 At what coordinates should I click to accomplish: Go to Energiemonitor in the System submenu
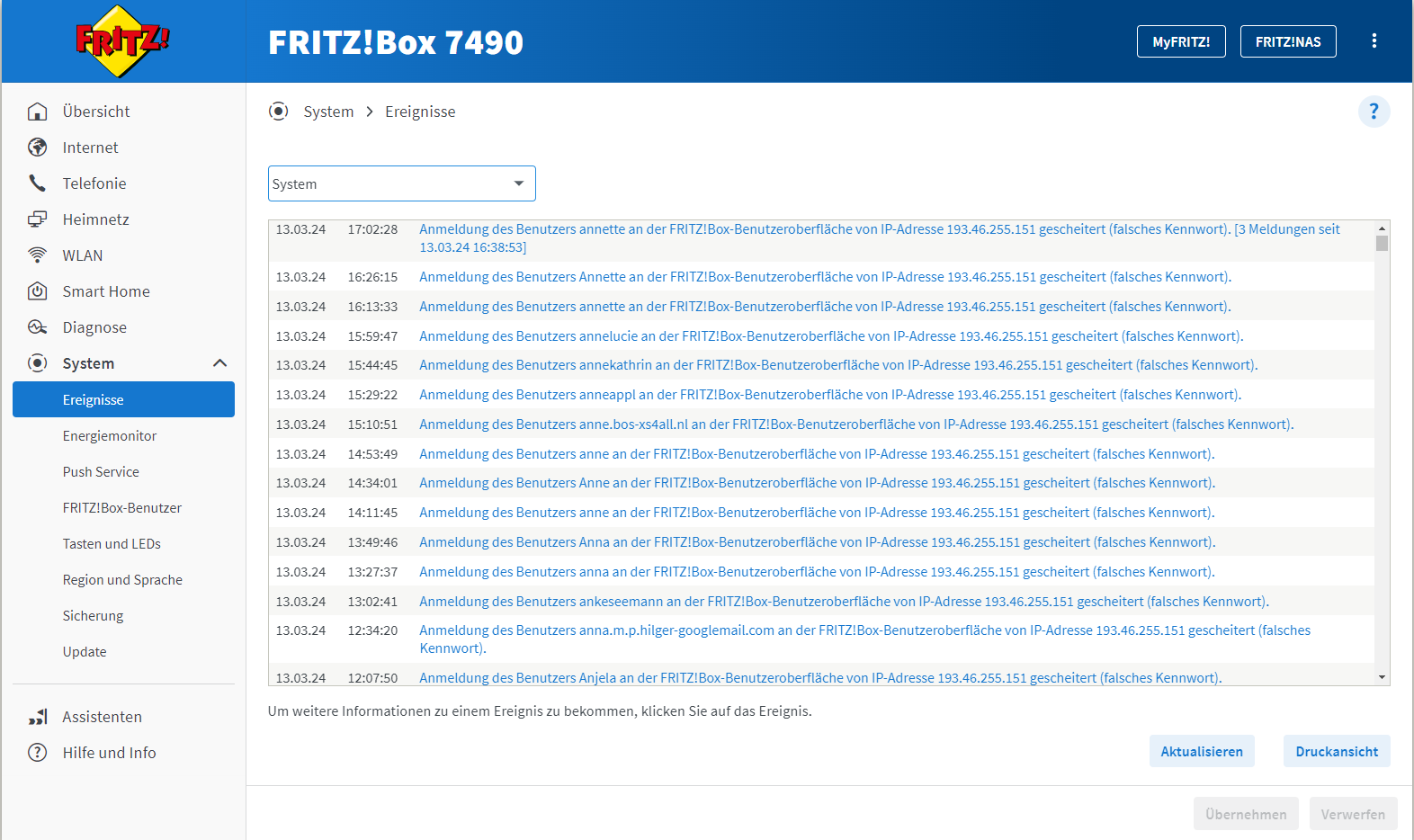[x=110, y=436]
